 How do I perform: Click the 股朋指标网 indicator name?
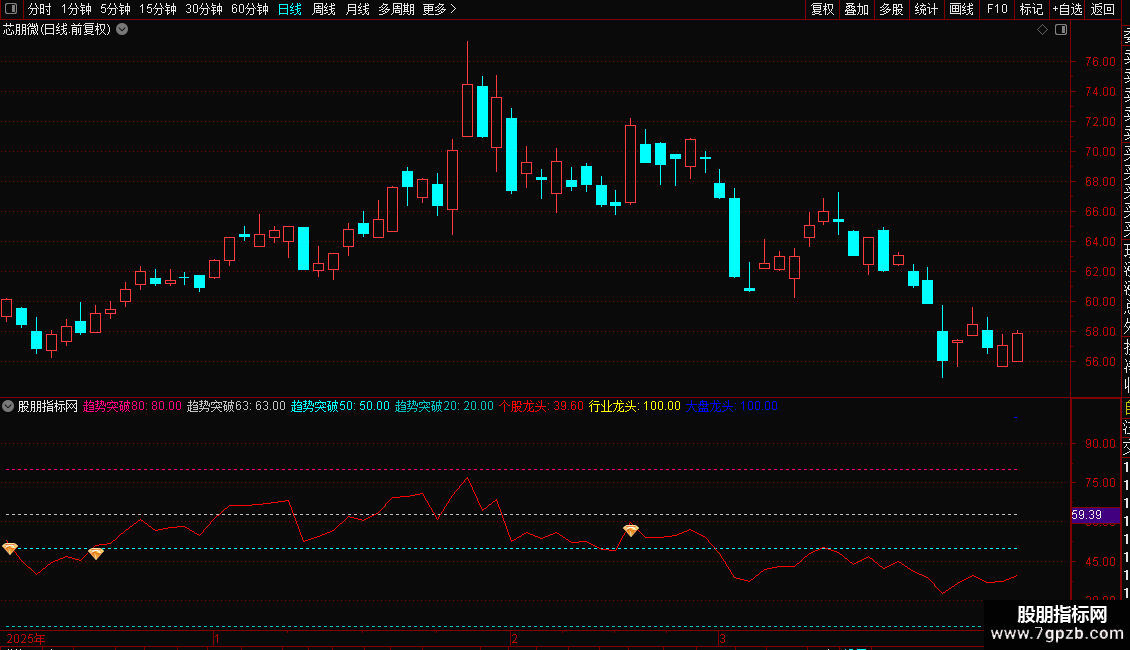[48, 406]
